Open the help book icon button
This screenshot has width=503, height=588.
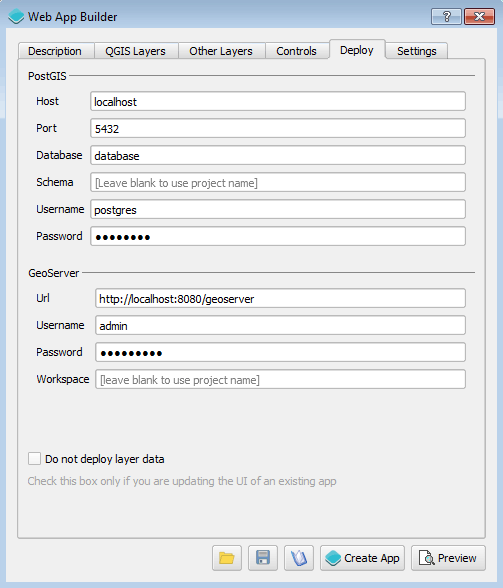pos(299,558)
